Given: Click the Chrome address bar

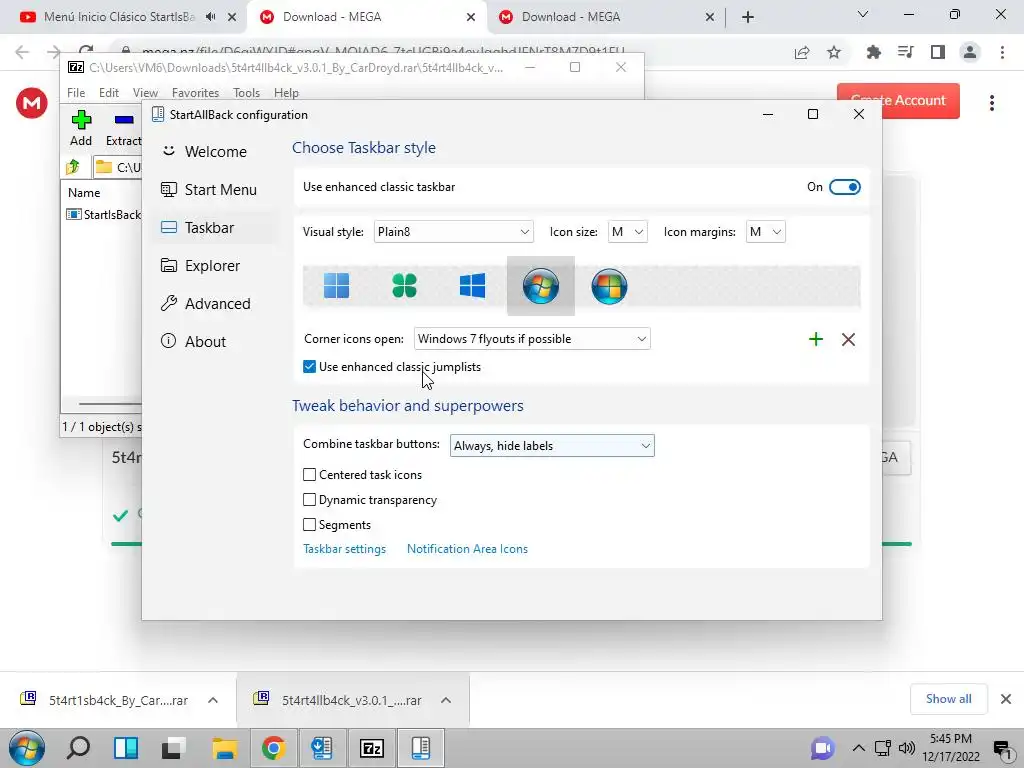Looking at the screenshot, I should pyautogui.click(x=382, y=50).
